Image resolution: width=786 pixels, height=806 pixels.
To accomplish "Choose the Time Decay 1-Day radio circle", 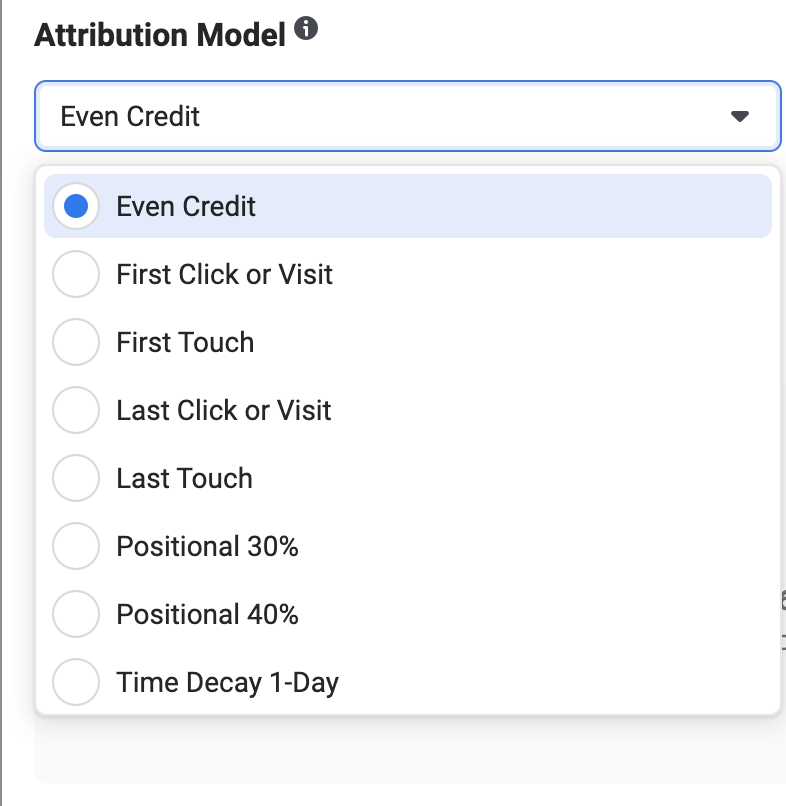I will tap(76, 683).
